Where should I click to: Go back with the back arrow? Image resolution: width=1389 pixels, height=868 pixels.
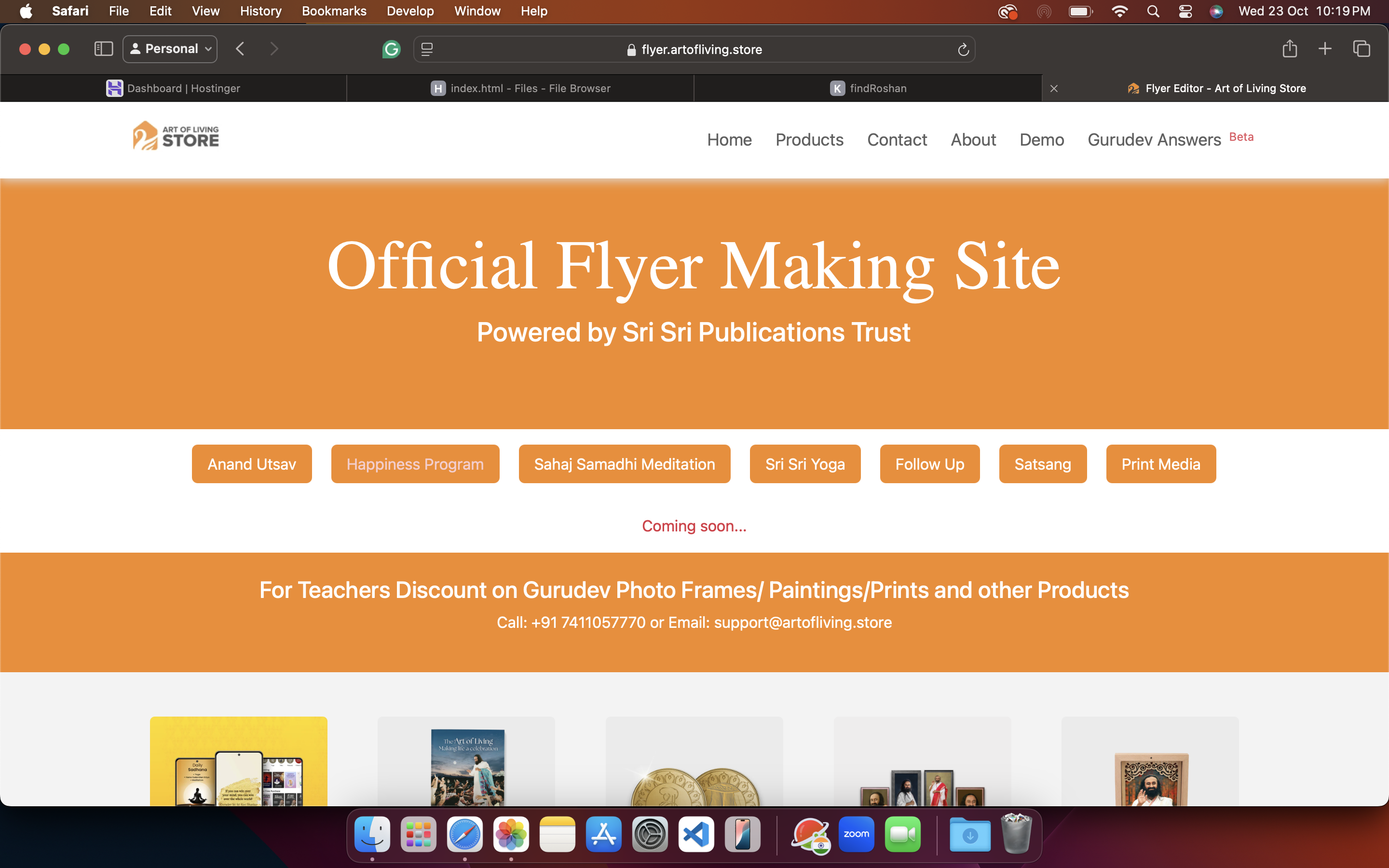(x=240, y=49)
